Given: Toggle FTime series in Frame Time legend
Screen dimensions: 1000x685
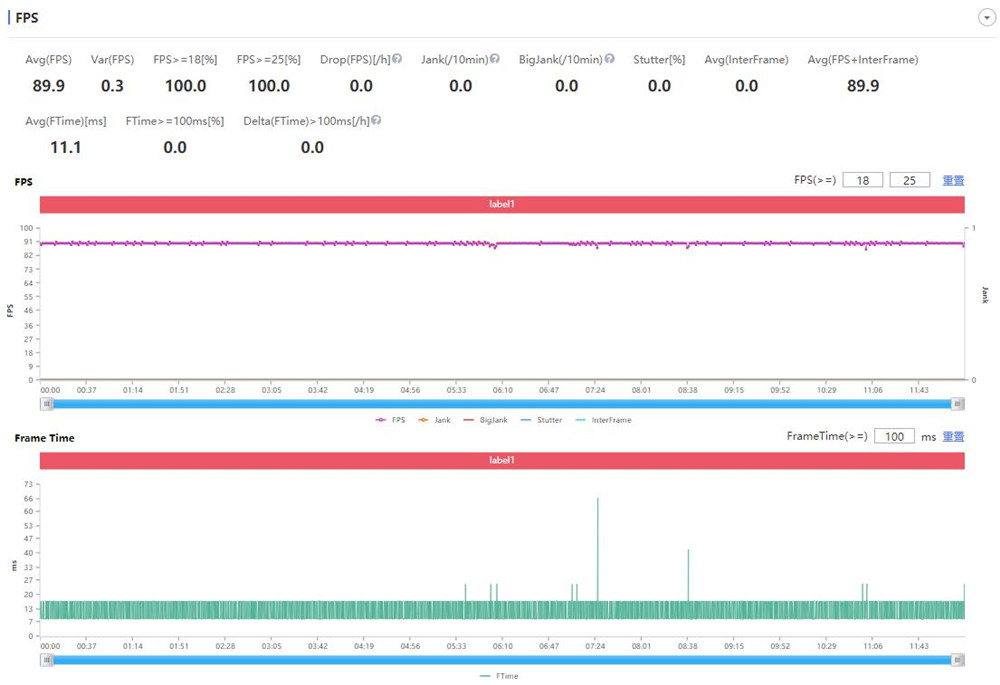Looking at the screenshot, I should click(x=499, y=676).
